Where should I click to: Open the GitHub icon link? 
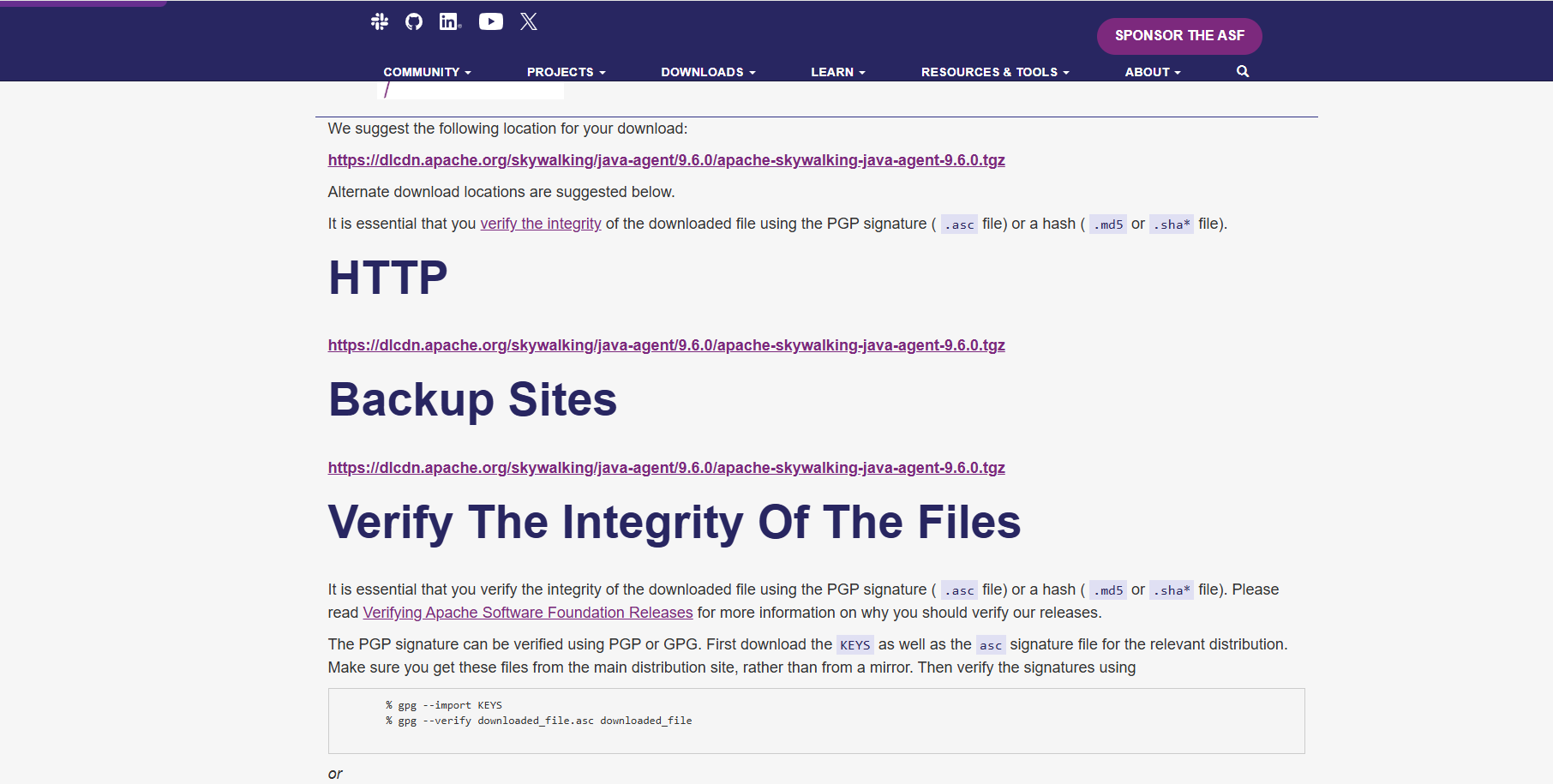click(414, 21)
